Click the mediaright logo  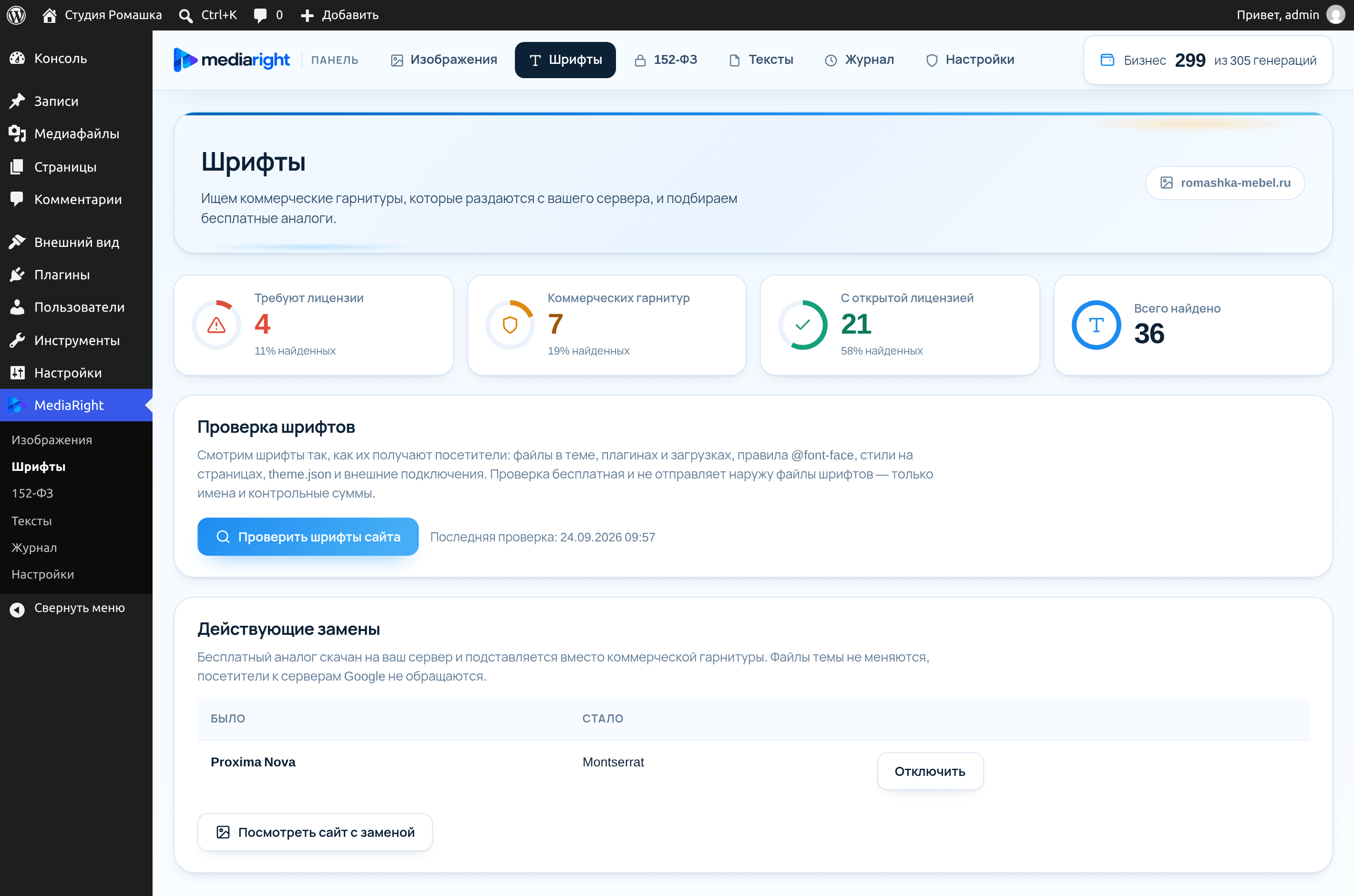[x=232, y=60]
